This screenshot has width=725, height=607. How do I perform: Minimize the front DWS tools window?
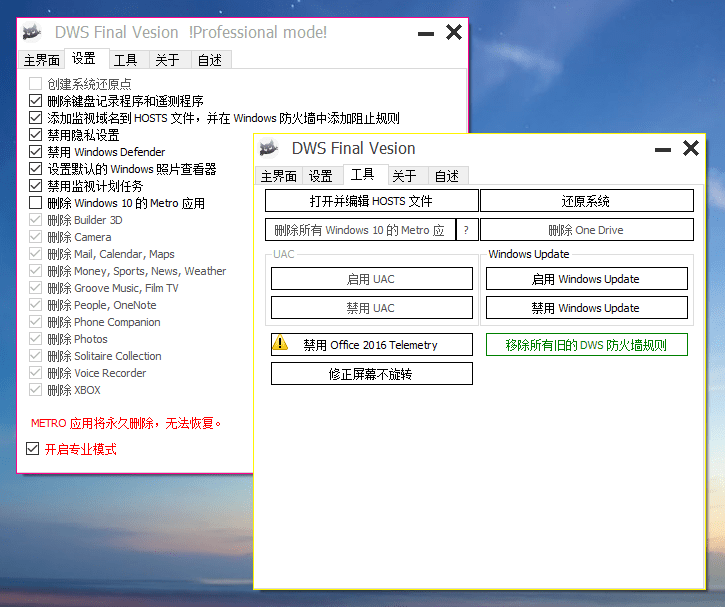pyautogui.click(x=662, y=149)
